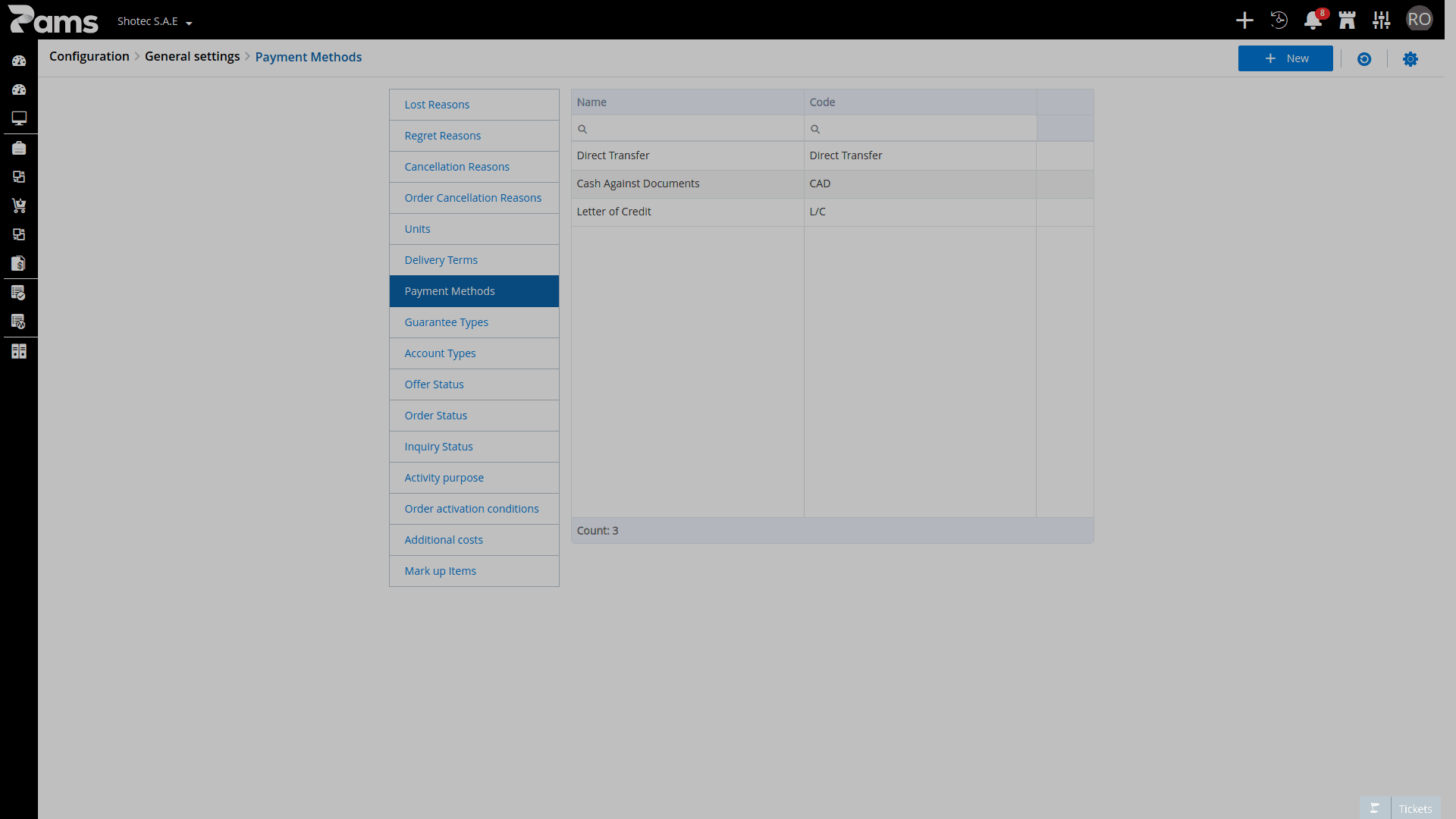Click the General settings breadcrumb
Viewport: 1456px width, 819px height.
[192, 56]
